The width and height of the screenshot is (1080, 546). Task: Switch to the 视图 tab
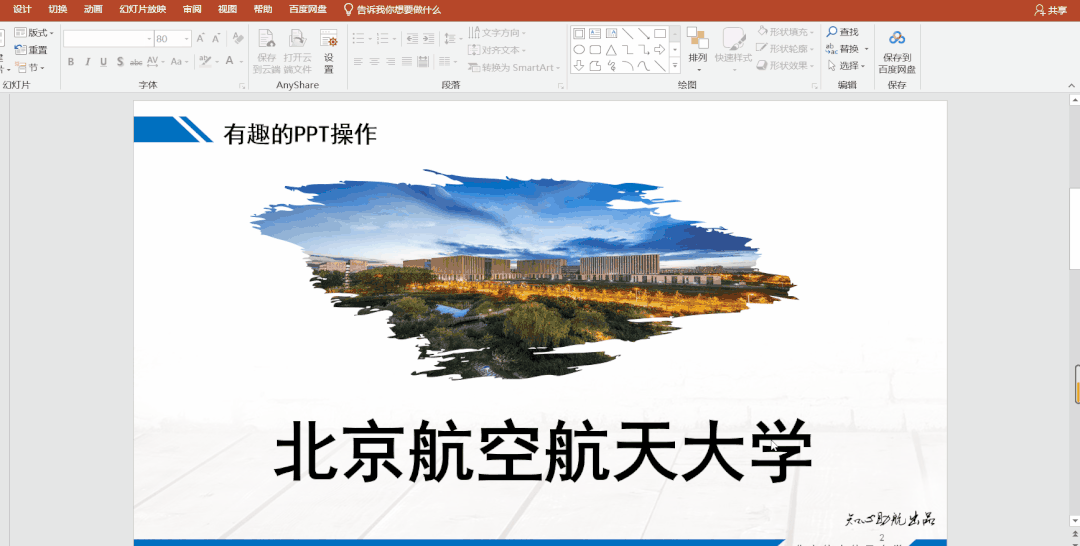point(227,10)
